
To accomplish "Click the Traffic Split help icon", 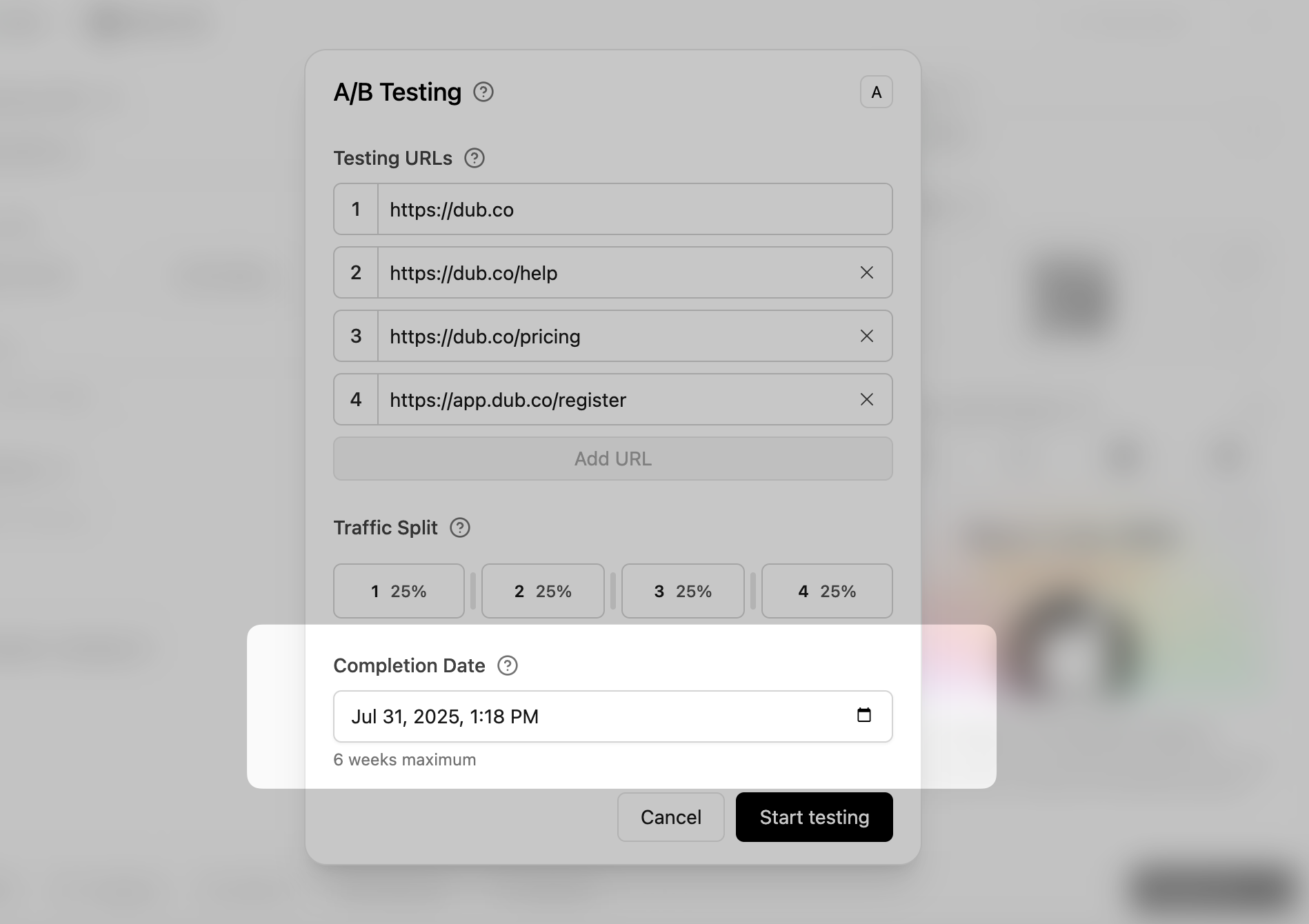I will click(460, 528).
